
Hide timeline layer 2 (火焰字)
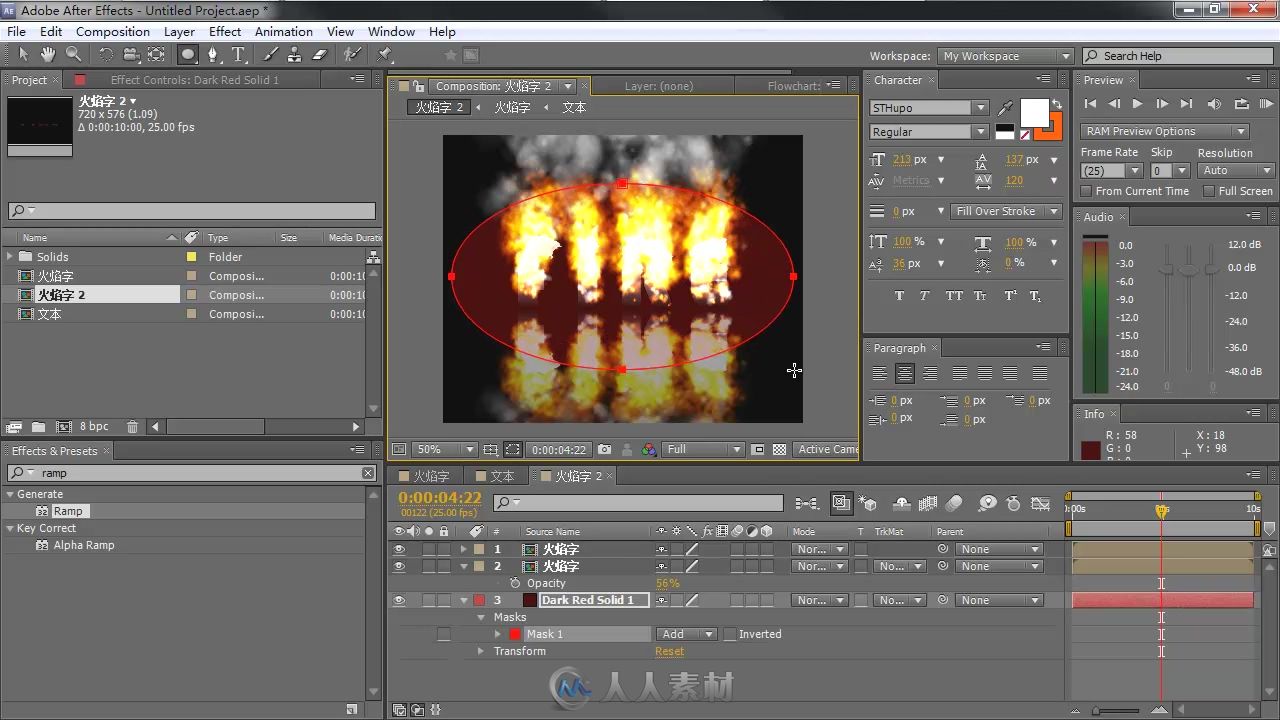click(399, 566)
